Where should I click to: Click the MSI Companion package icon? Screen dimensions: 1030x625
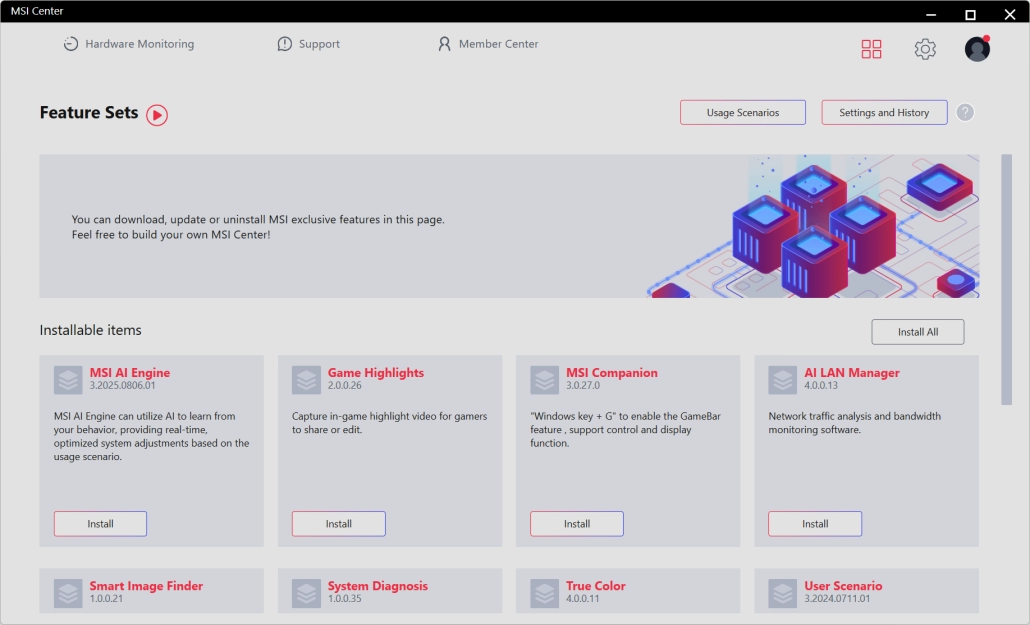coord(545,380)
